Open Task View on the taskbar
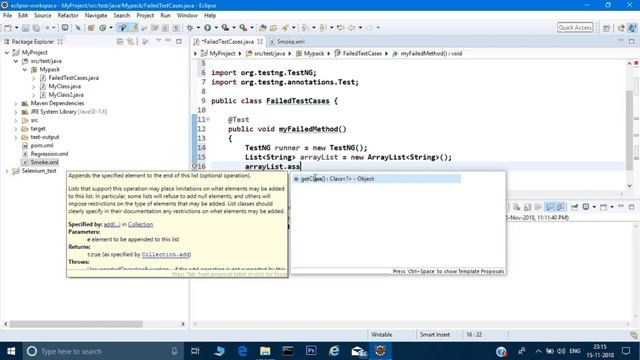Viewport: 640px width, 360px height. click(195, 351)
